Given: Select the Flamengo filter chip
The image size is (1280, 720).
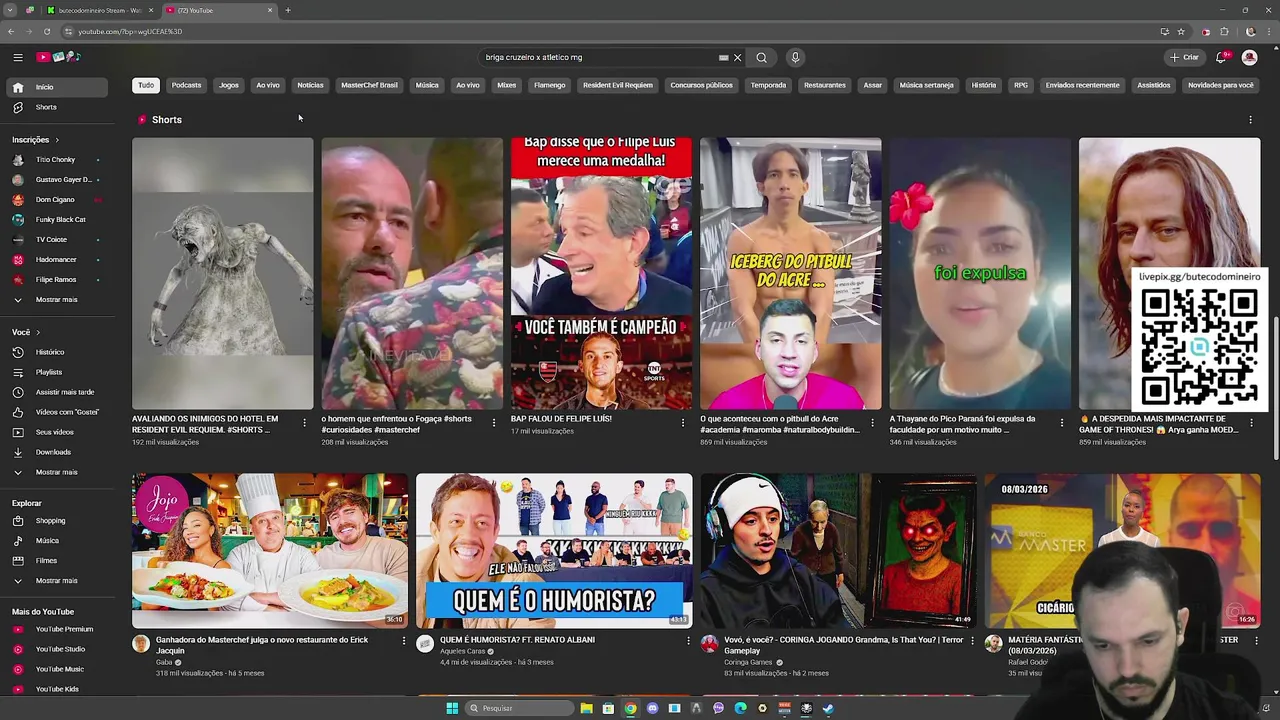Looking at the screenshot, I should click(549, 85).
